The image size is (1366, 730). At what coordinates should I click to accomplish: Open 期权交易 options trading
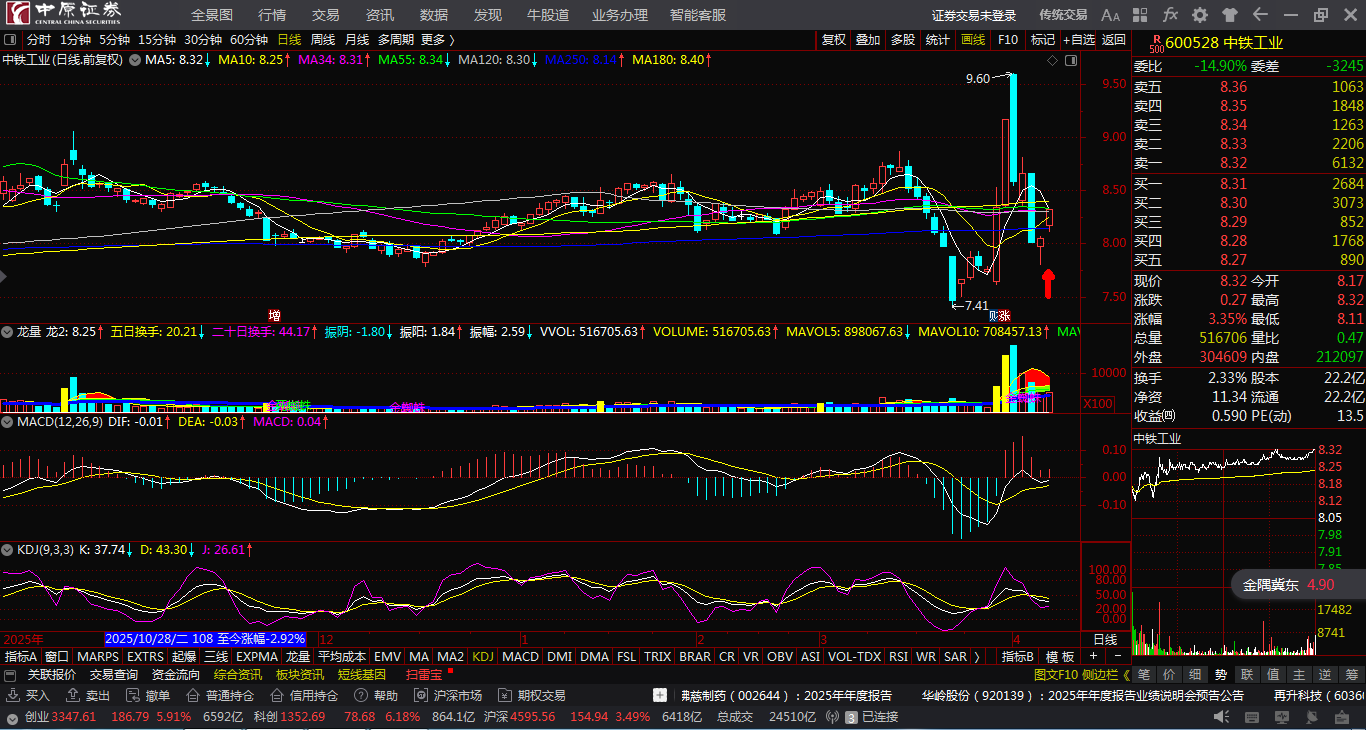tap(533, 695)
